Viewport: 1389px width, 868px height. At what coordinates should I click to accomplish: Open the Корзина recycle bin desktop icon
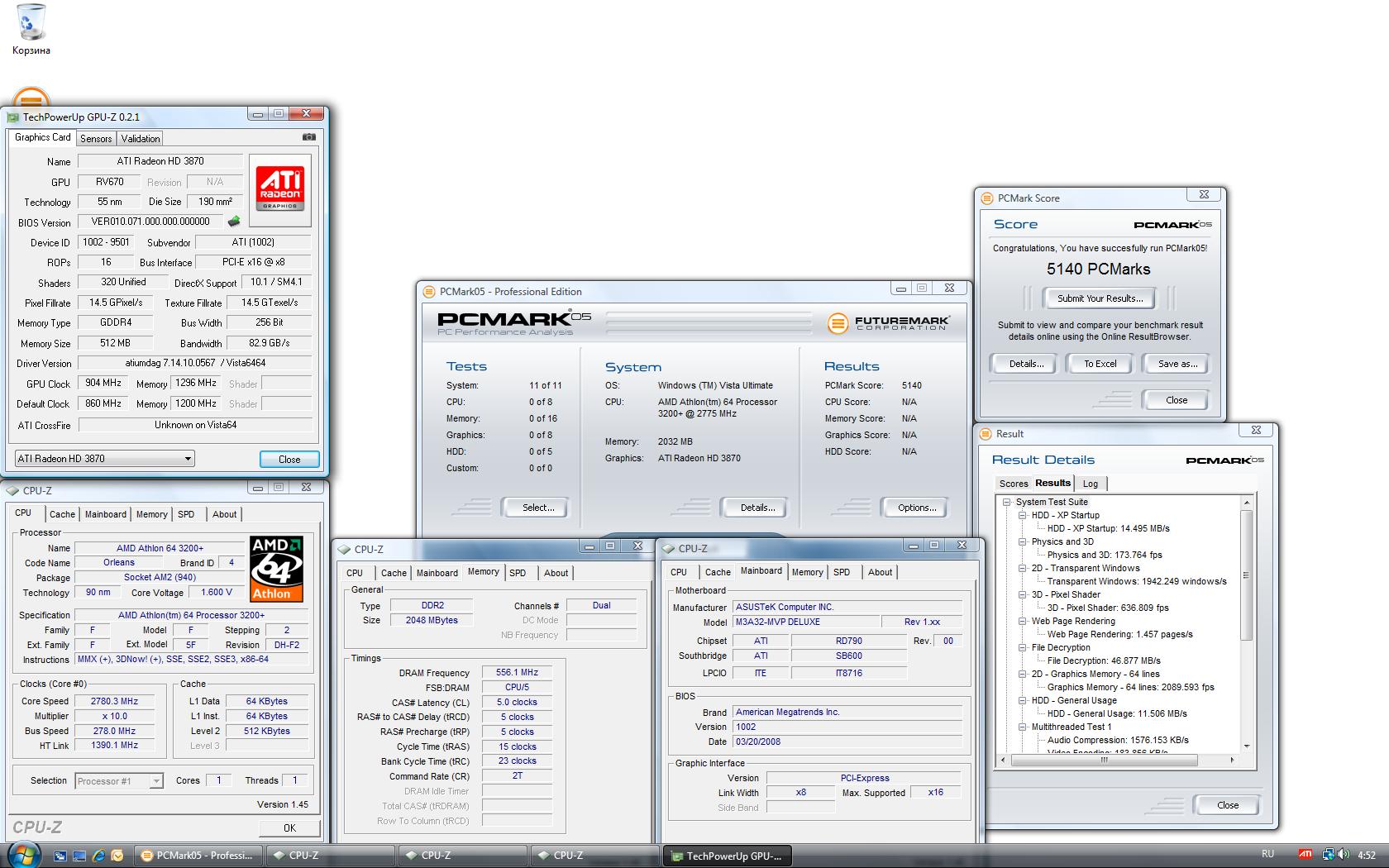(31, 30)
